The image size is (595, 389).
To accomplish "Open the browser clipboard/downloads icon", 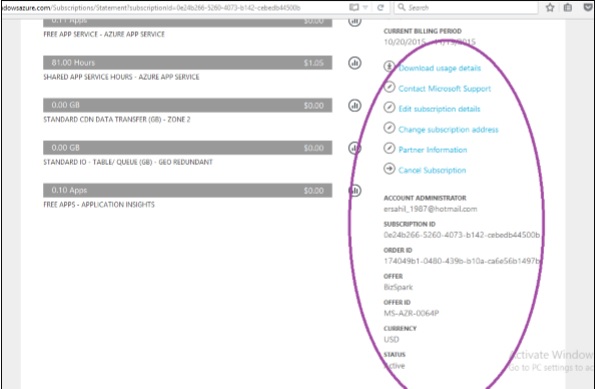I will (x=568, y=8).
